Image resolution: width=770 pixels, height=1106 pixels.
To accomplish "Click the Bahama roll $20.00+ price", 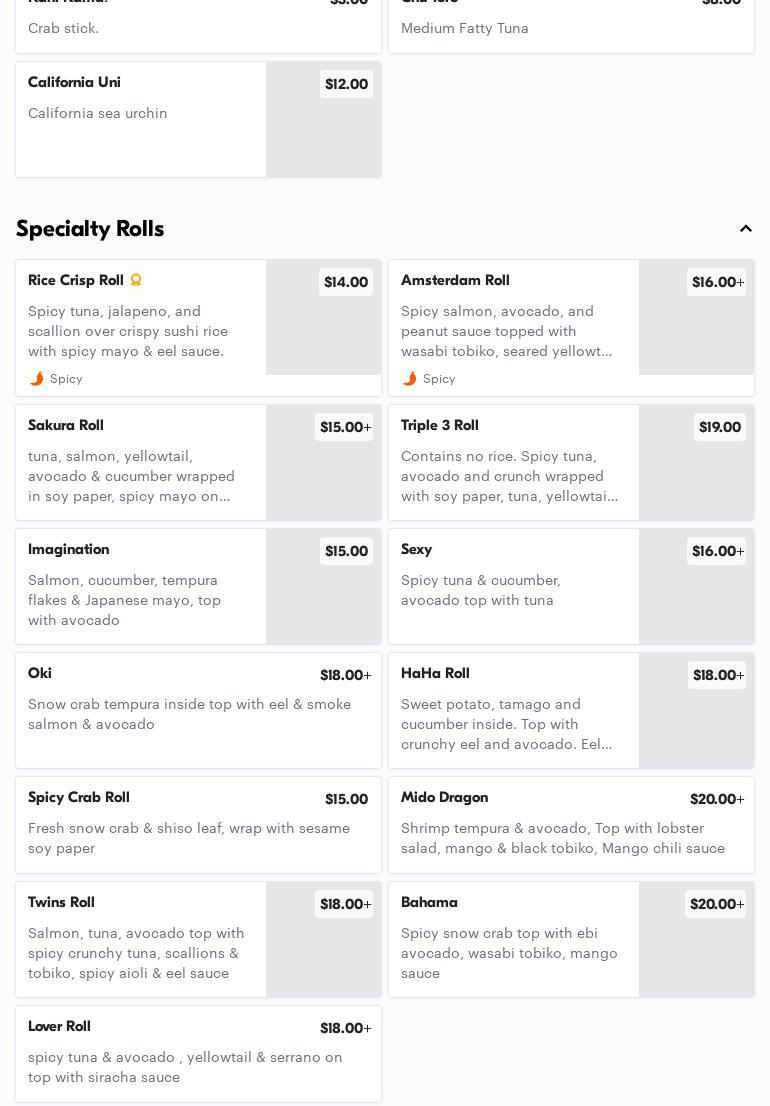I will tap(716, 904).
